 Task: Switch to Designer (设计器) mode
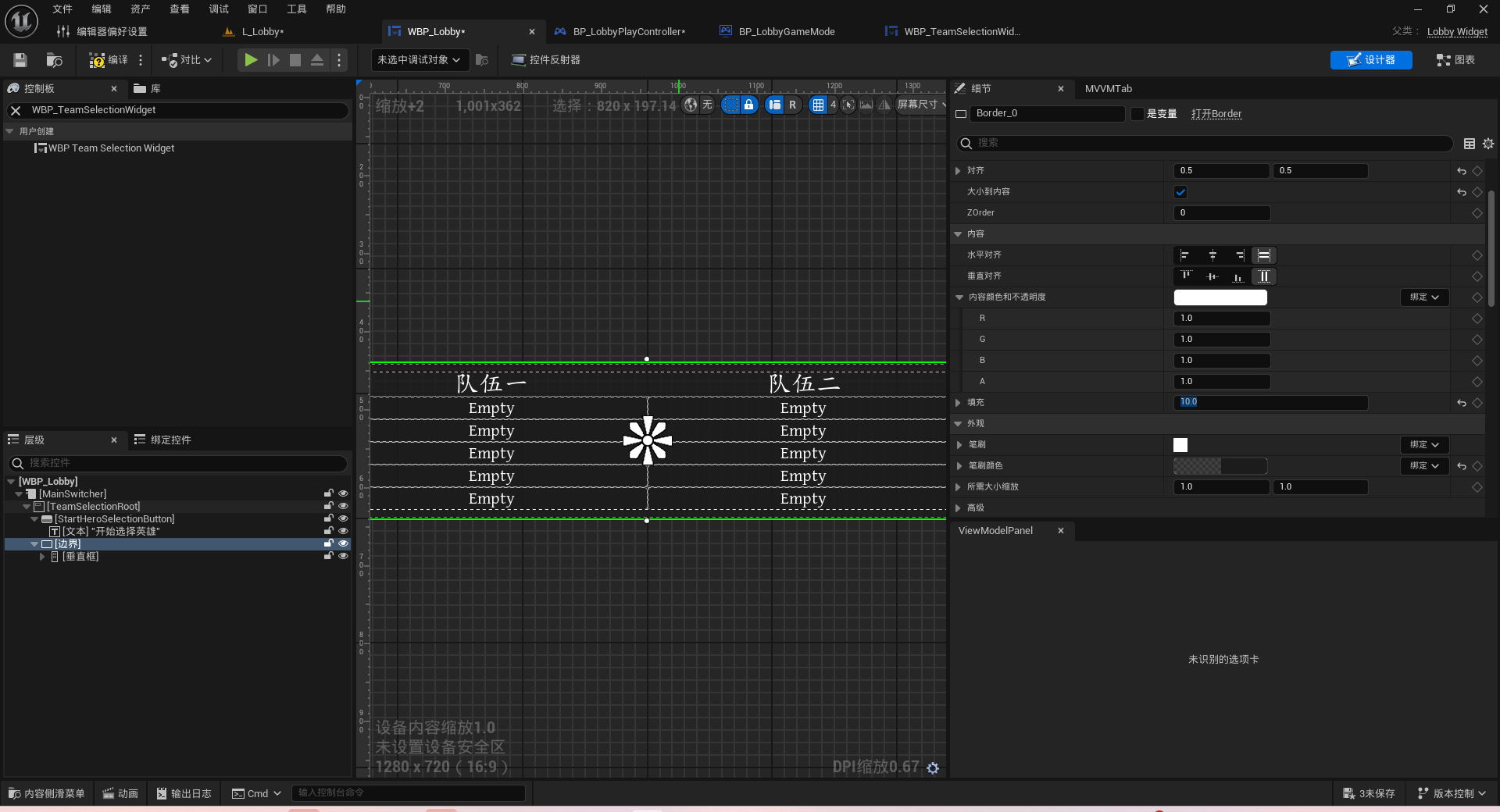click(1371, 60)
